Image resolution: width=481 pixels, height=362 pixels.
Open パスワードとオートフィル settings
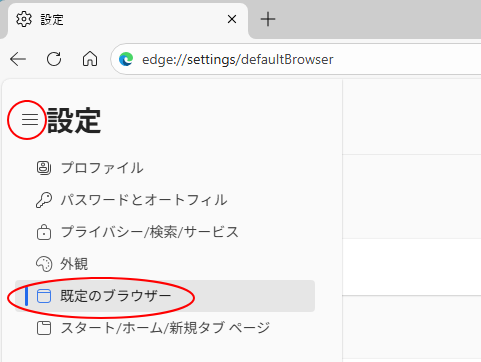coord(165,200)
